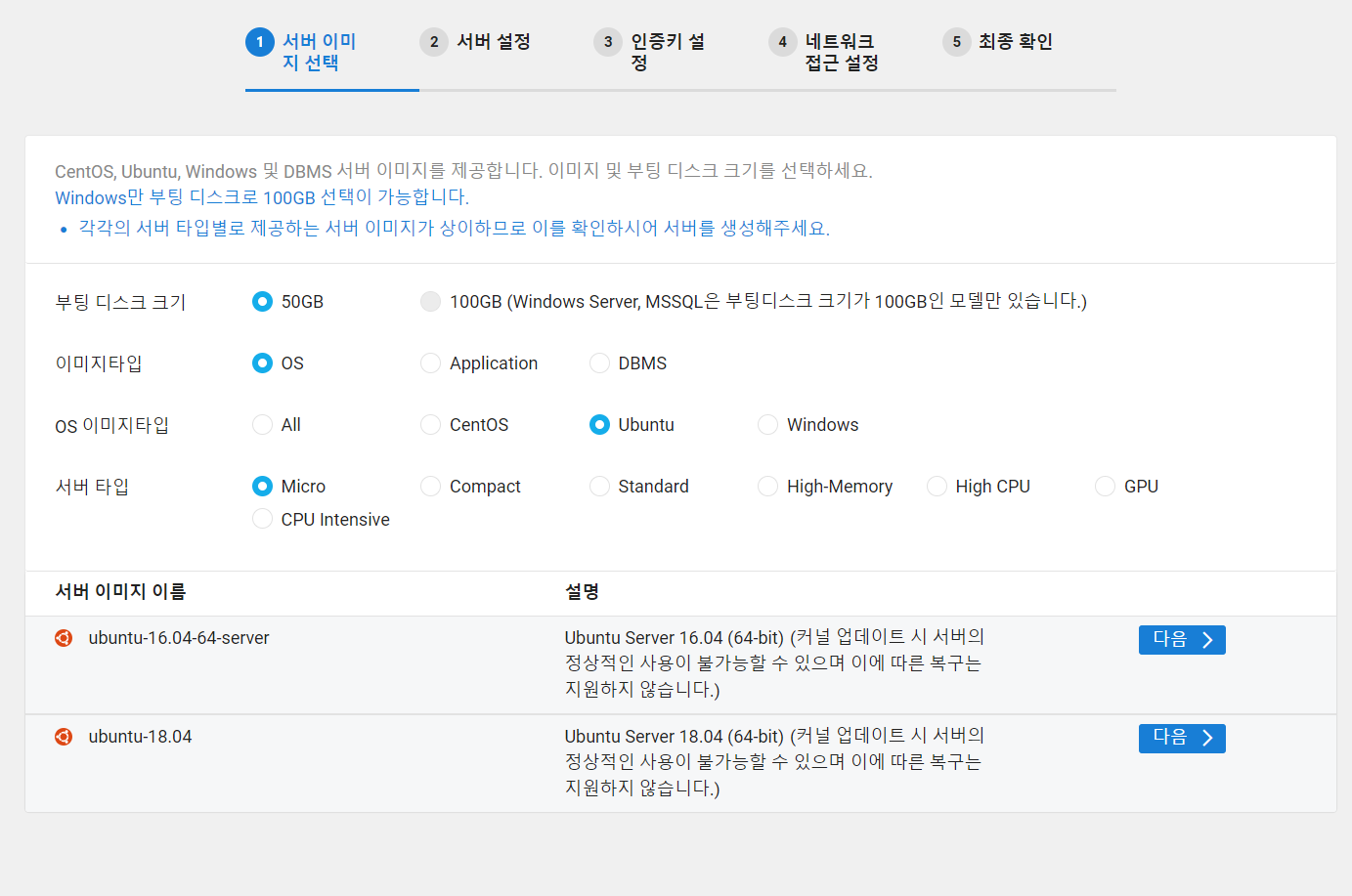Pick Micro server type
1352x896 pixels.
pos(262,486)
